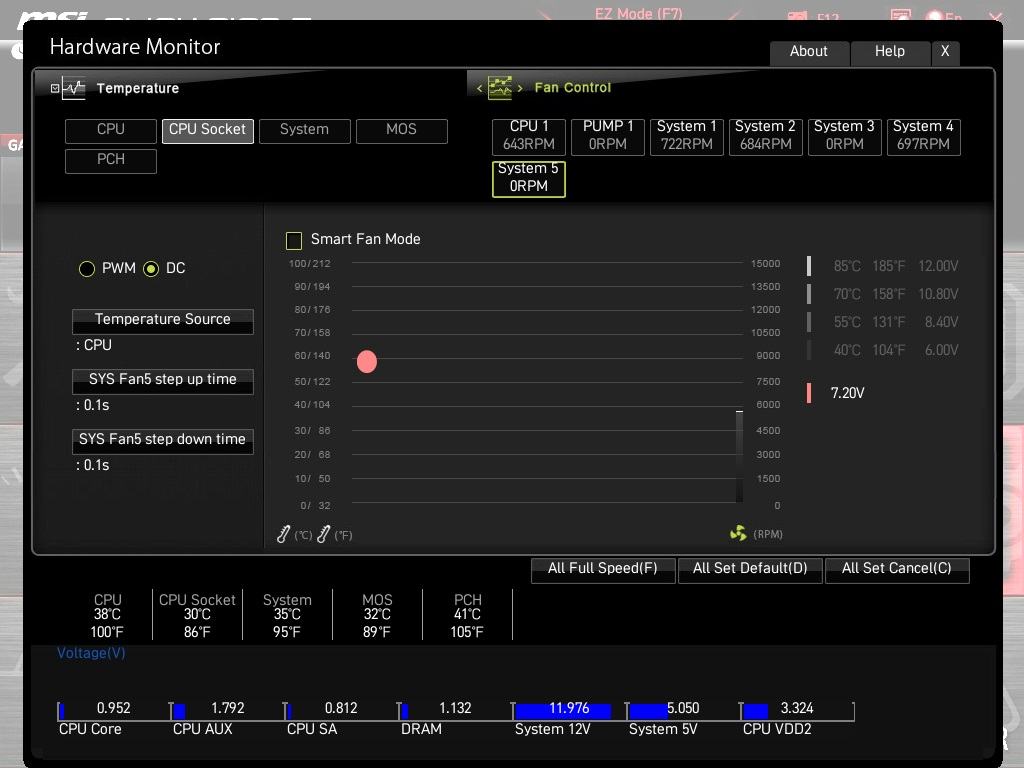Open SYS Fan5 step up time setting
Screen dimensions: 1024x768
[163, 381]
